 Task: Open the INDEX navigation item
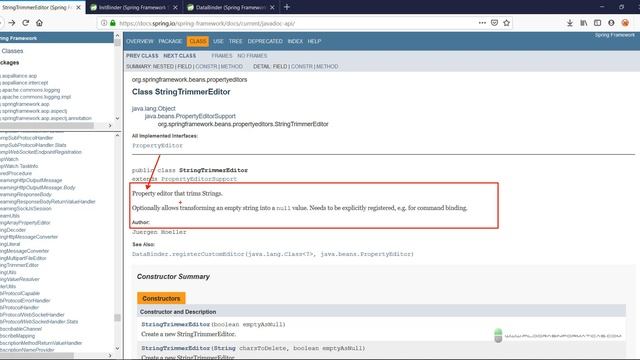pyautogui.click(x=295, y=41)
